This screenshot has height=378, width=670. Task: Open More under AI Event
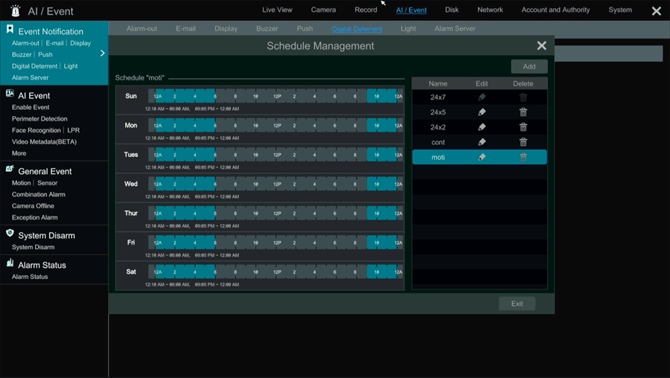tap(19, 153)
